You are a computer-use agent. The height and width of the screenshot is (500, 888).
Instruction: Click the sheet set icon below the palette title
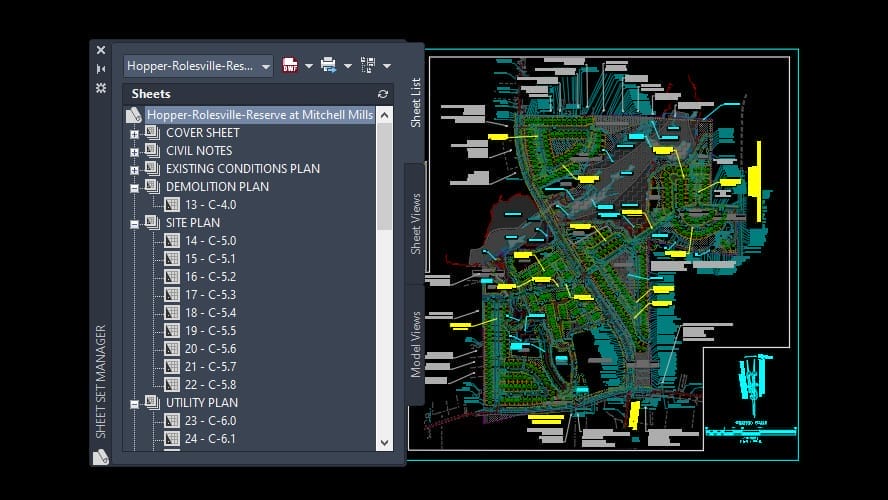tap(101, 456)
